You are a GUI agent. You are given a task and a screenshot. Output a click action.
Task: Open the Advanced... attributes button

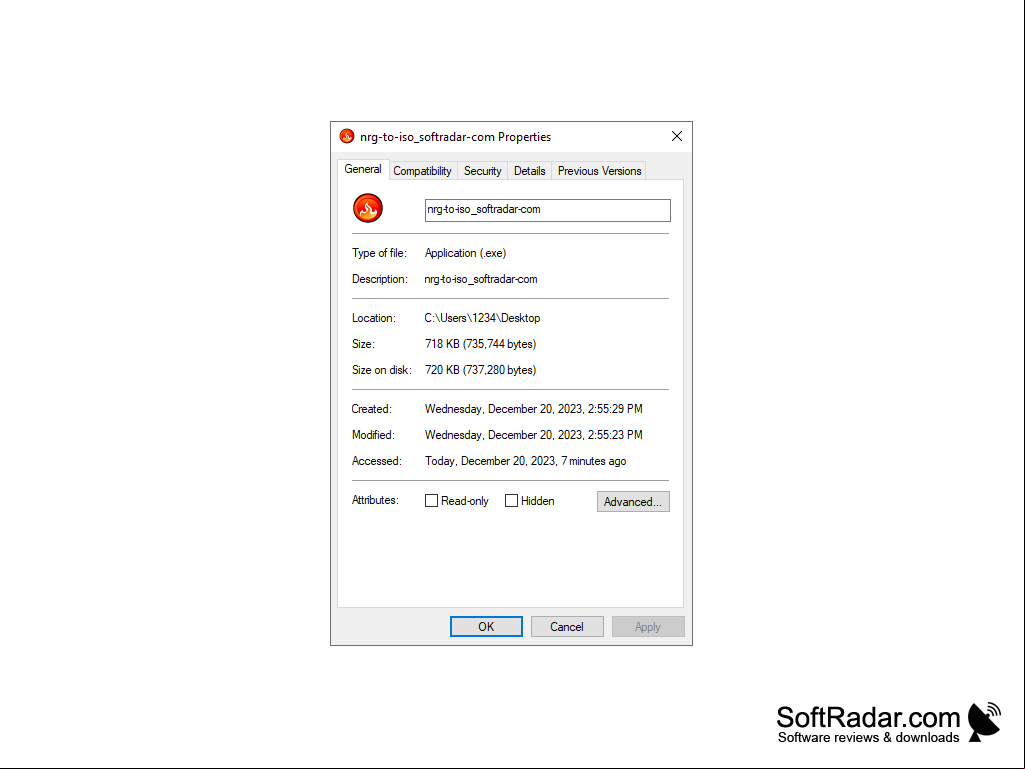coord(633,502)
